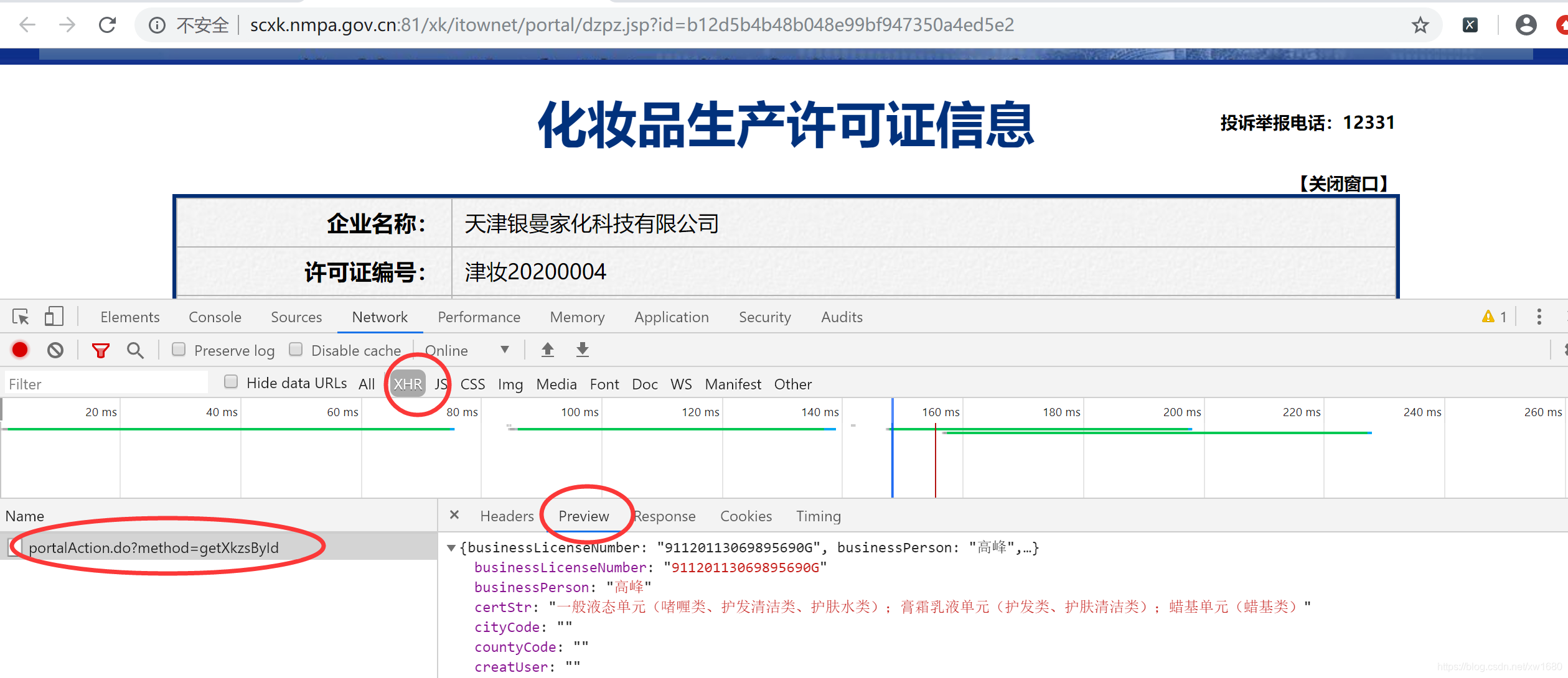Open the Headers details tab
This screenshot has height=678, width=1568.
coord(507,516)
